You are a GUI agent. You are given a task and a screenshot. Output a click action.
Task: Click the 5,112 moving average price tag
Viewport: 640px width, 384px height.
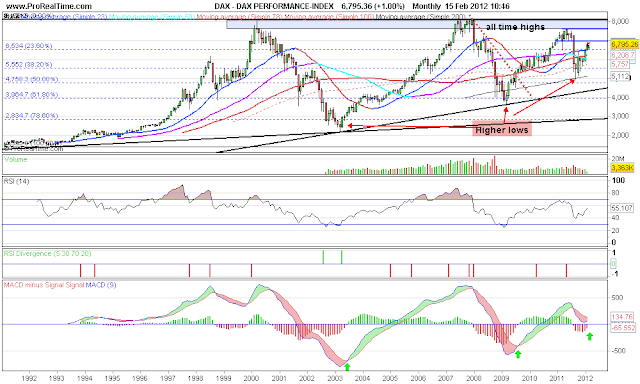tap(620, 76)
